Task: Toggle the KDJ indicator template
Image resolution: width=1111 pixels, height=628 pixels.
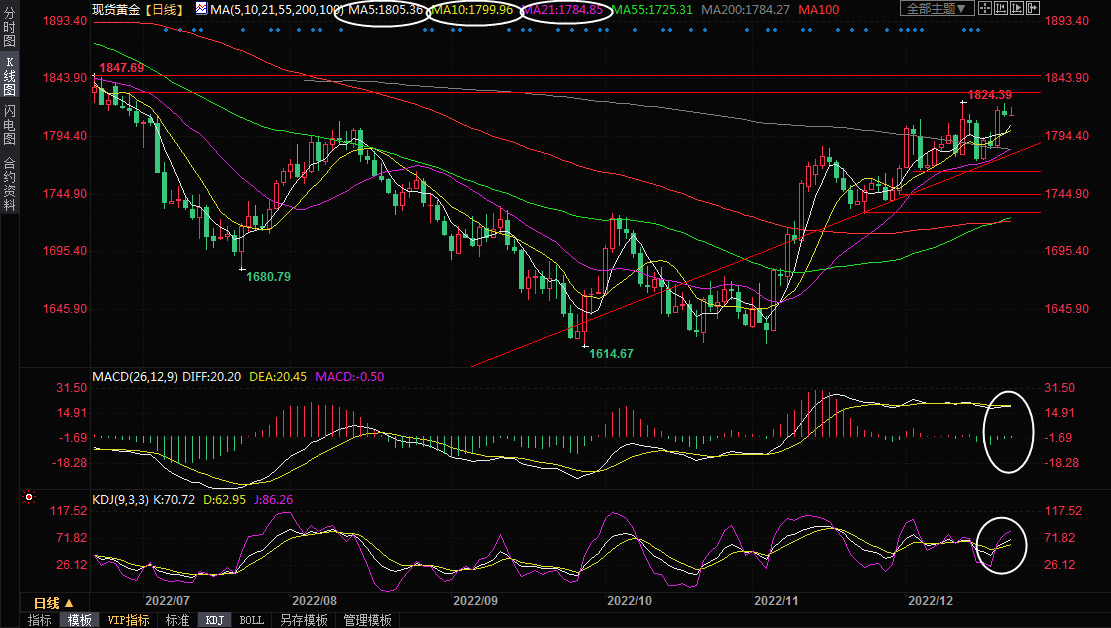Action: pyautogui.click(x=214, y=620)
